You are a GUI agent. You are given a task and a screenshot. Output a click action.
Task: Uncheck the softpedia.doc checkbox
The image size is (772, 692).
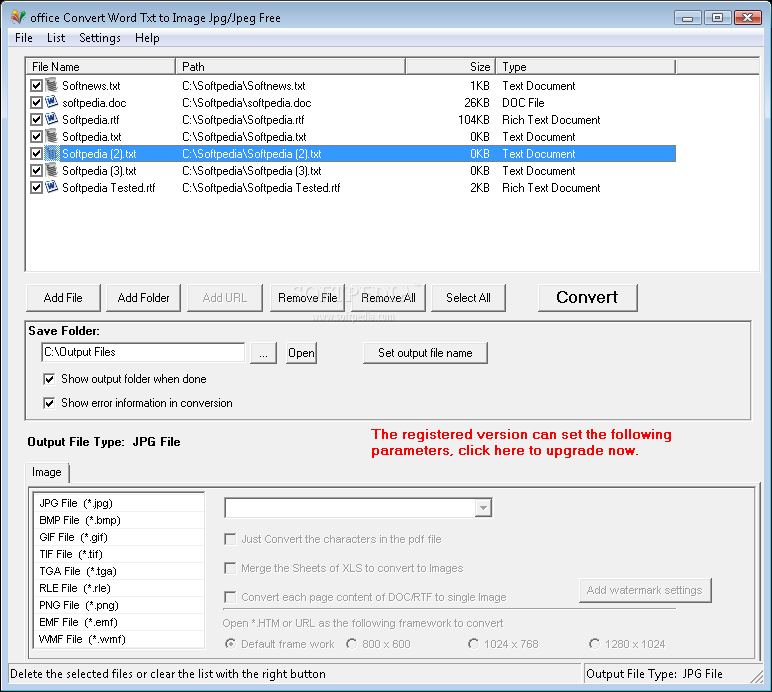(36, 103)
